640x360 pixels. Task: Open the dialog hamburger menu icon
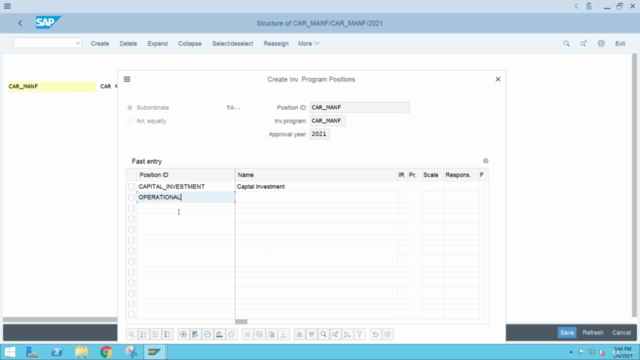tap(127, 79)
